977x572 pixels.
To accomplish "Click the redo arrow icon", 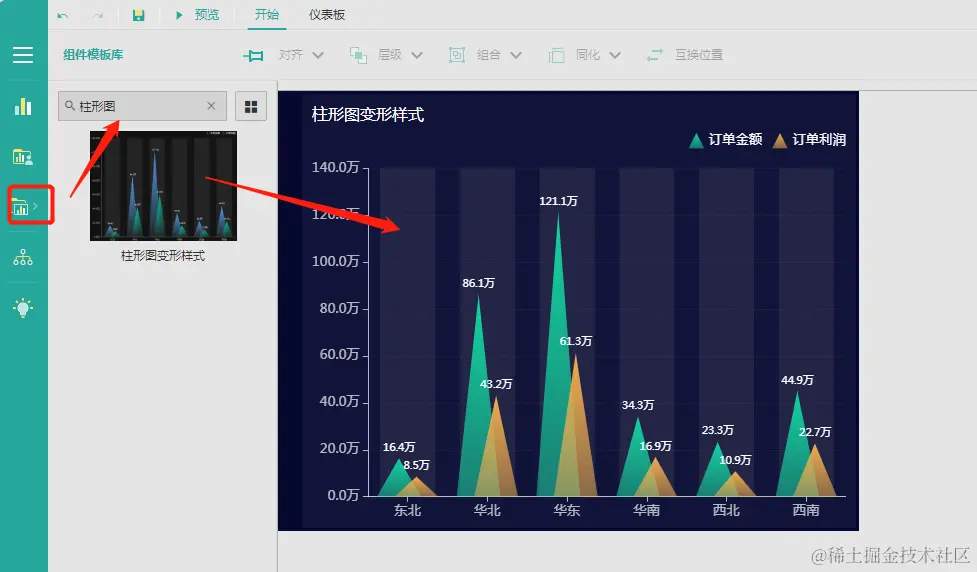I will coord(98,16).
